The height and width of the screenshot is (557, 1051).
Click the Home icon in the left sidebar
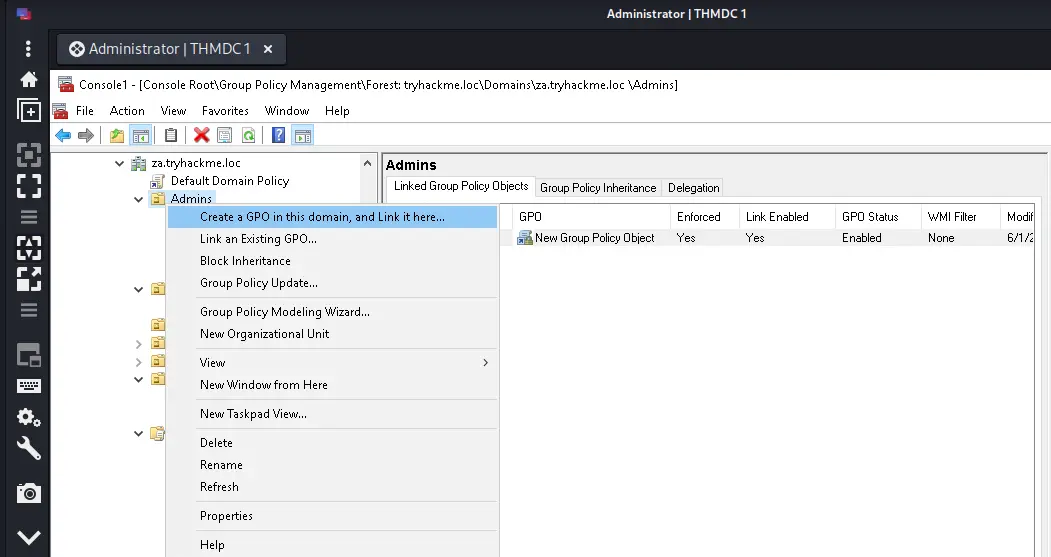pyautogui.click(x=29, y=80)
